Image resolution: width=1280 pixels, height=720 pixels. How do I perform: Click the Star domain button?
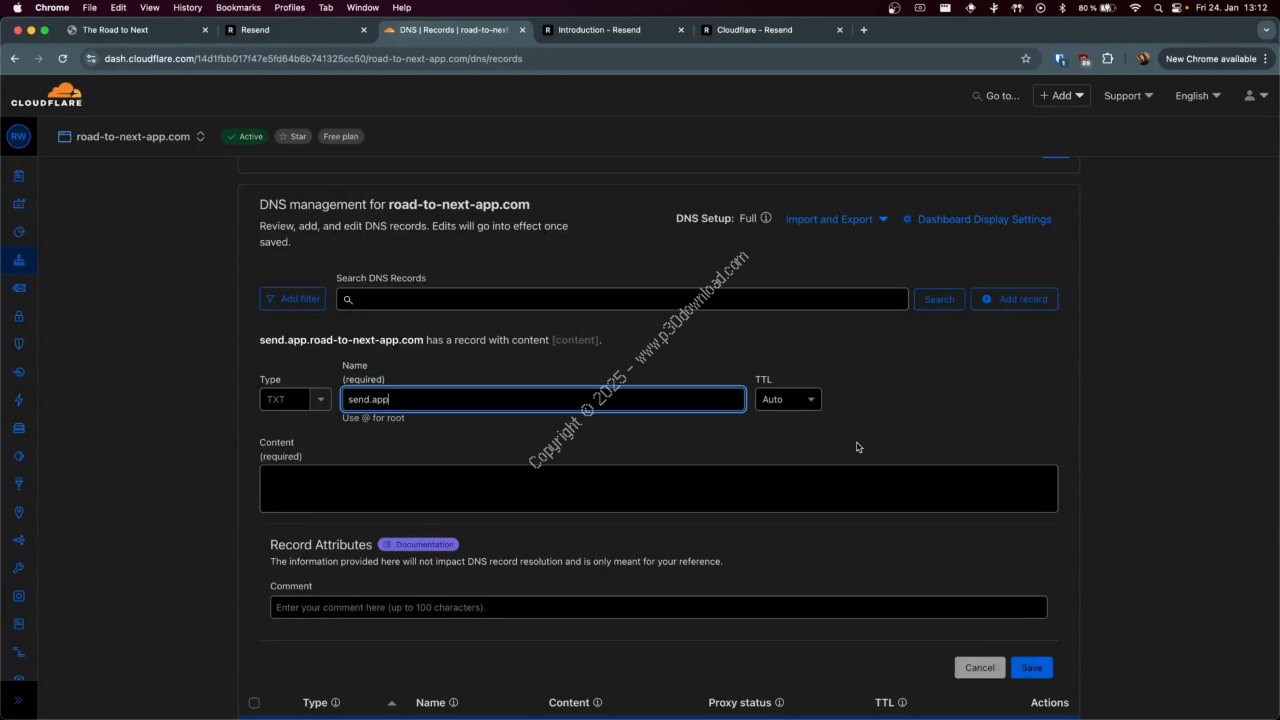[293, 136]
